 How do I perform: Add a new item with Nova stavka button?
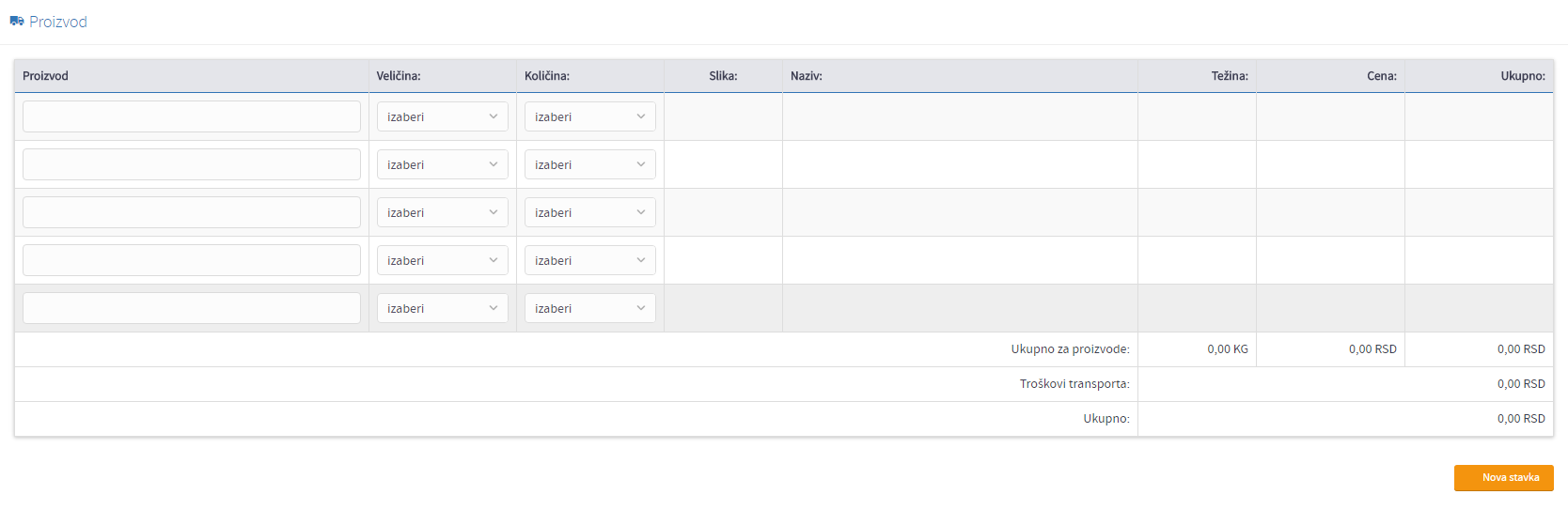pos(1503,477)
